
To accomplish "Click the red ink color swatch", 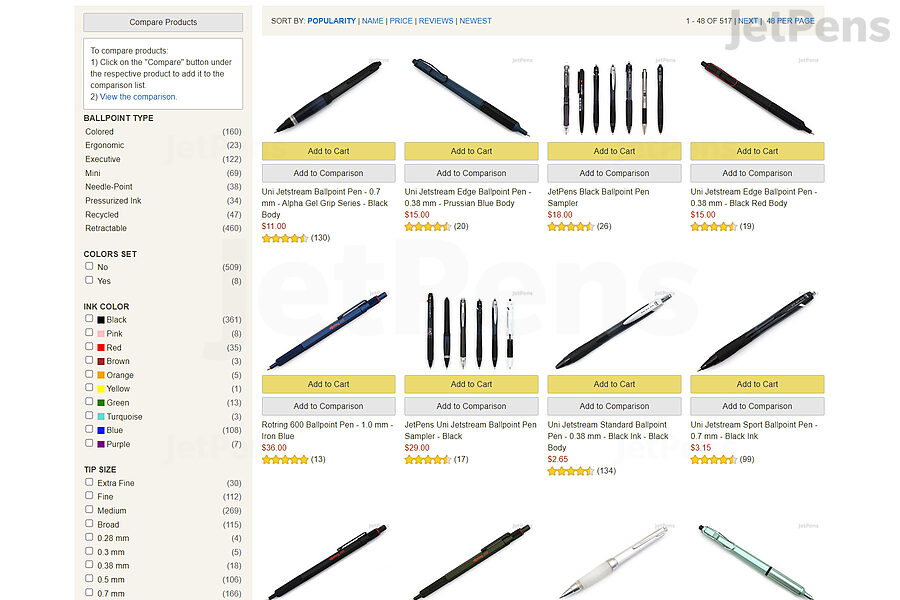I will (101, 348).
